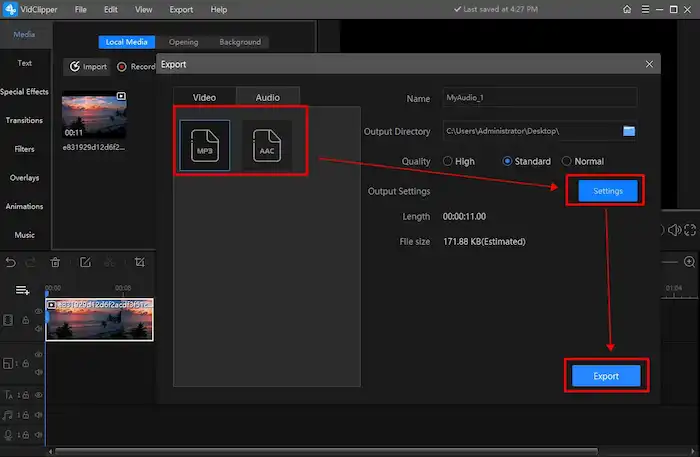The width and height of the screenshot is (700, 457).
Task: Open the Local Media tab
Action: click(x=127, y=42)
